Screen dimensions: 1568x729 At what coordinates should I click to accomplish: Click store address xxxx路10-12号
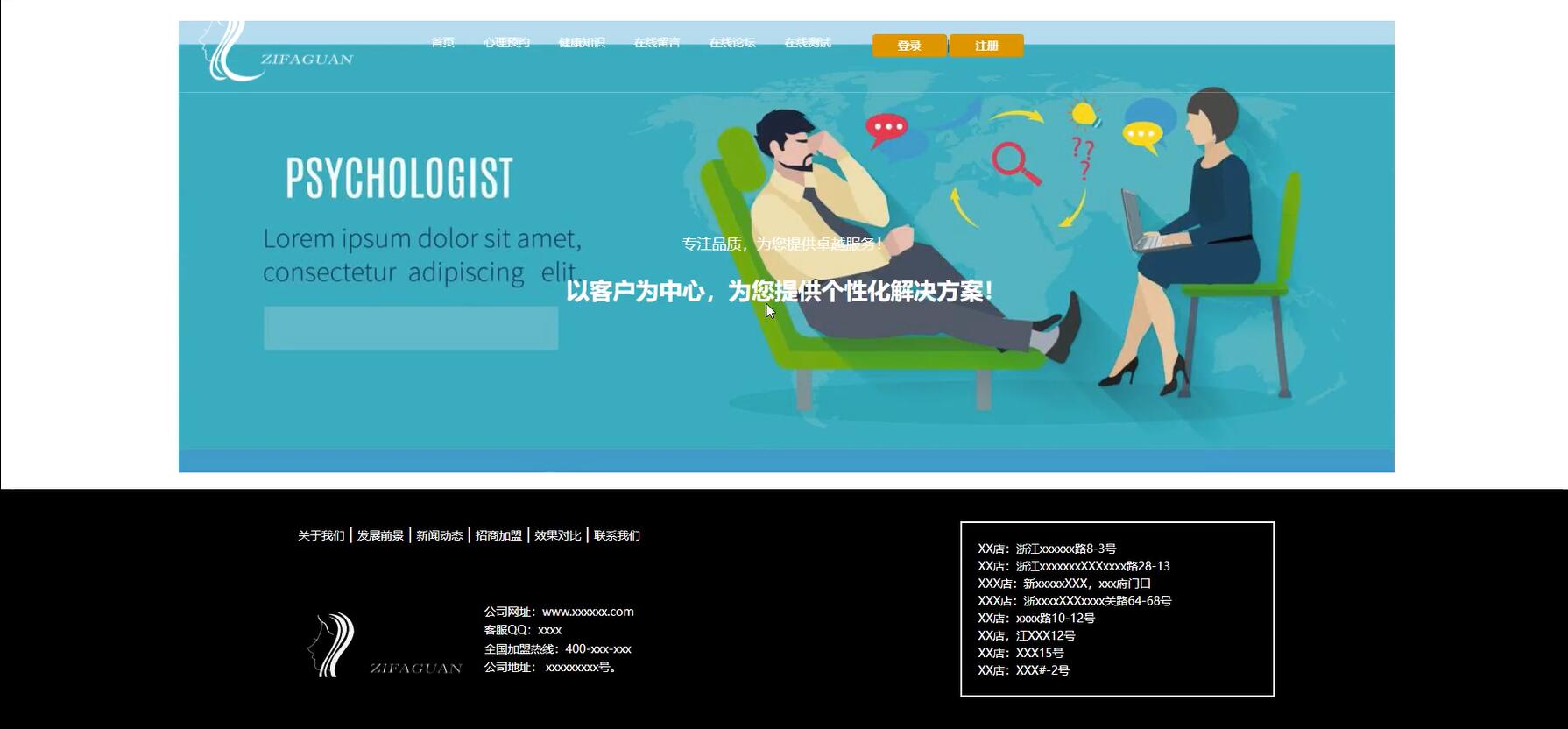point(1036,619)
